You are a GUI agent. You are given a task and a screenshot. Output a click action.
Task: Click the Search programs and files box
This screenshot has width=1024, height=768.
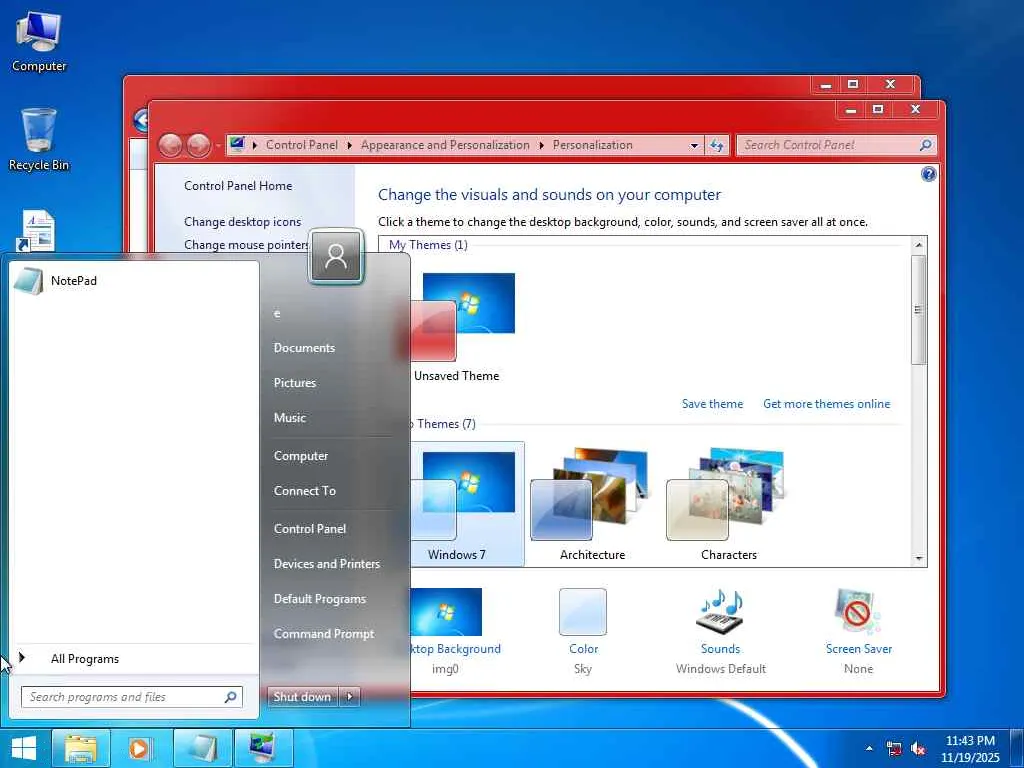[x=132, y=697]
